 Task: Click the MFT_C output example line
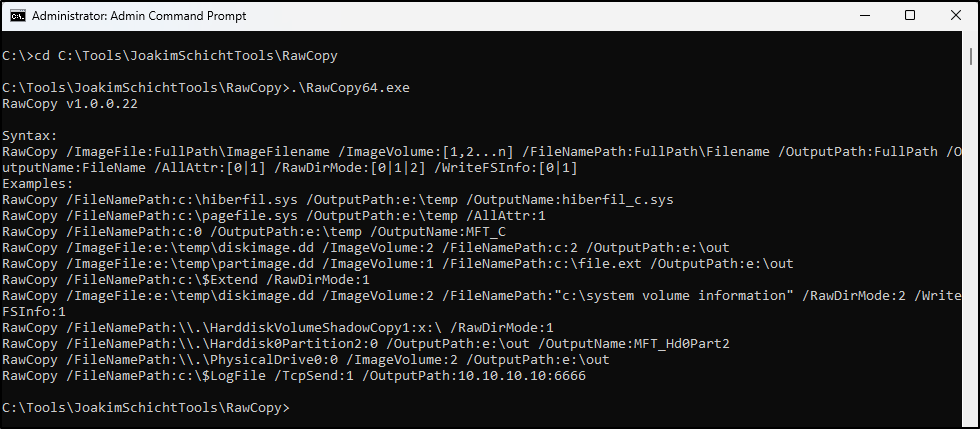coord(254,232)
